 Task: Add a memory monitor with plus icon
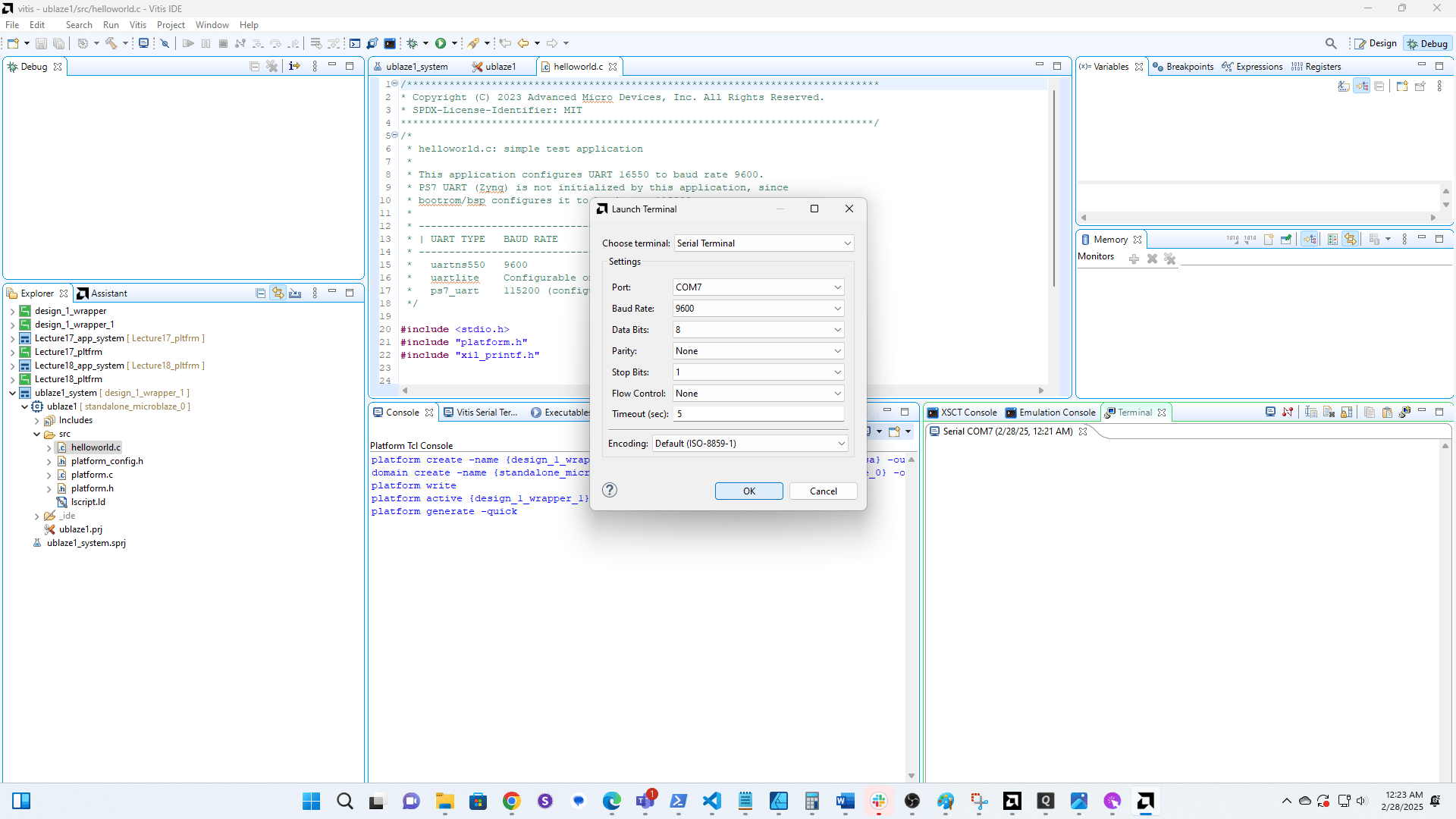pyautogui.click(x=1134, y=259)
